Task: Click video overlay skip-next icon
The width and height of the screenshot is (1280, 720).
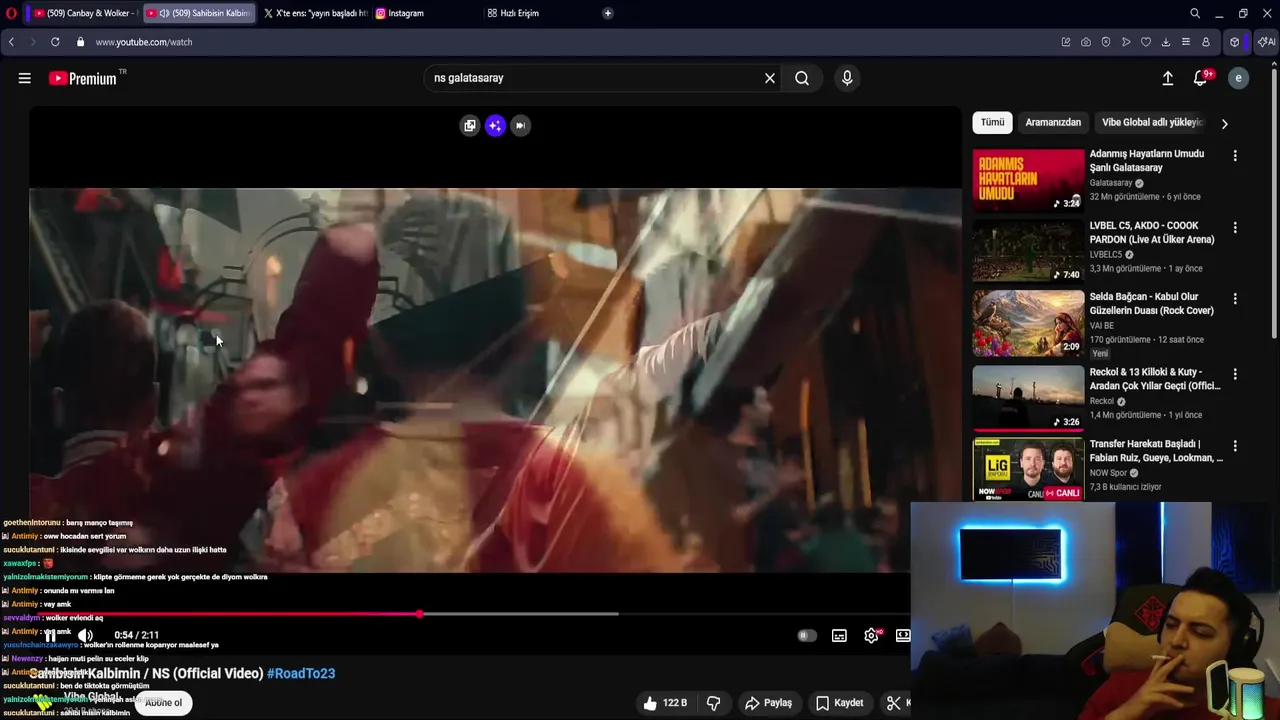Action: click(x=520, y=125)
